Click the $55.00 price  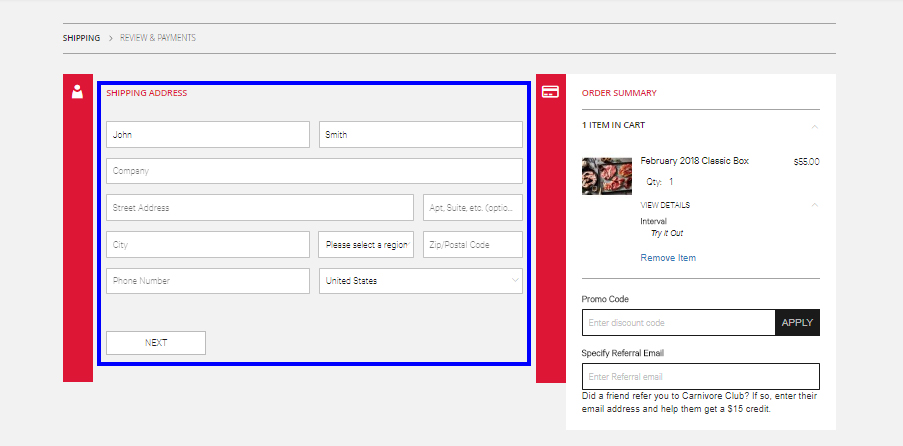click(x=806, y=162)
